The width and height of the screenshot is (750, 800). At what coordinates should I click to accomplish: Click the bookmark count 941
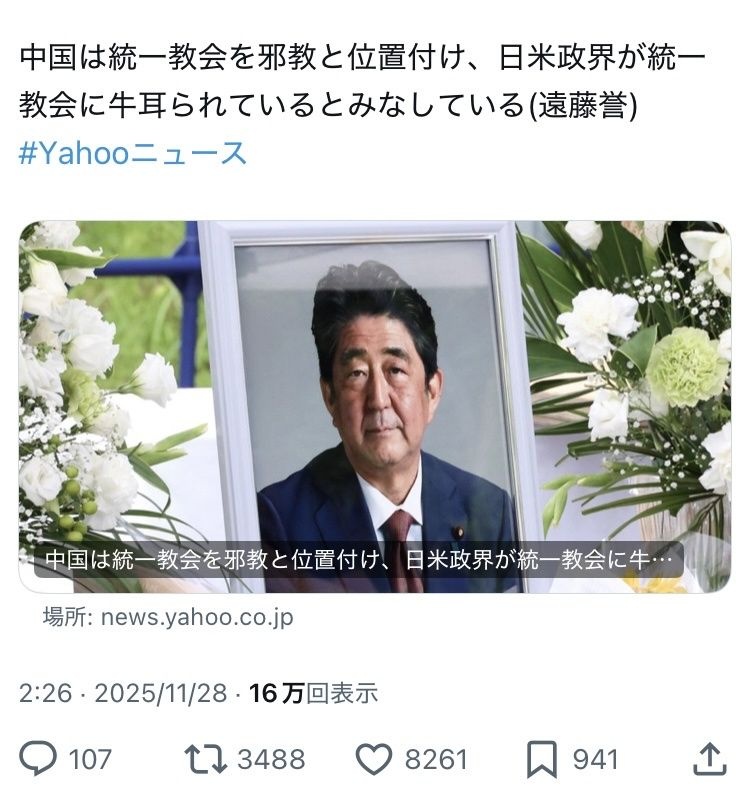tap(595, 759)
